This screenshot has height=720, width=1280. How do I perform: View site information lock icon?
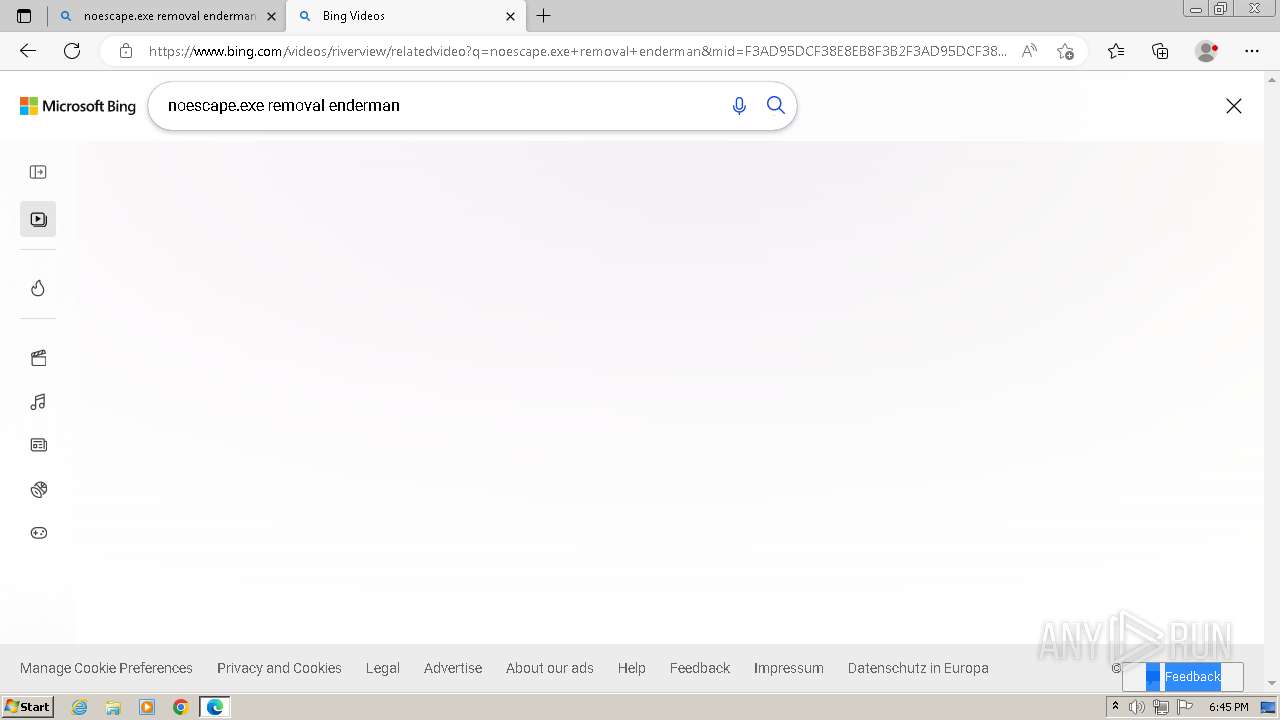pos(126,51)
